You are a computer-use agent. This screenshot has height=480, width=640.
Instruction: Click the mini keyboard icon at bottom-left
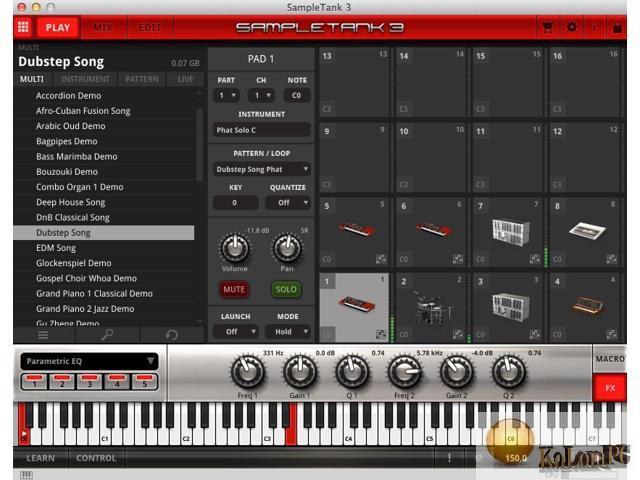[x=27, y=474]
